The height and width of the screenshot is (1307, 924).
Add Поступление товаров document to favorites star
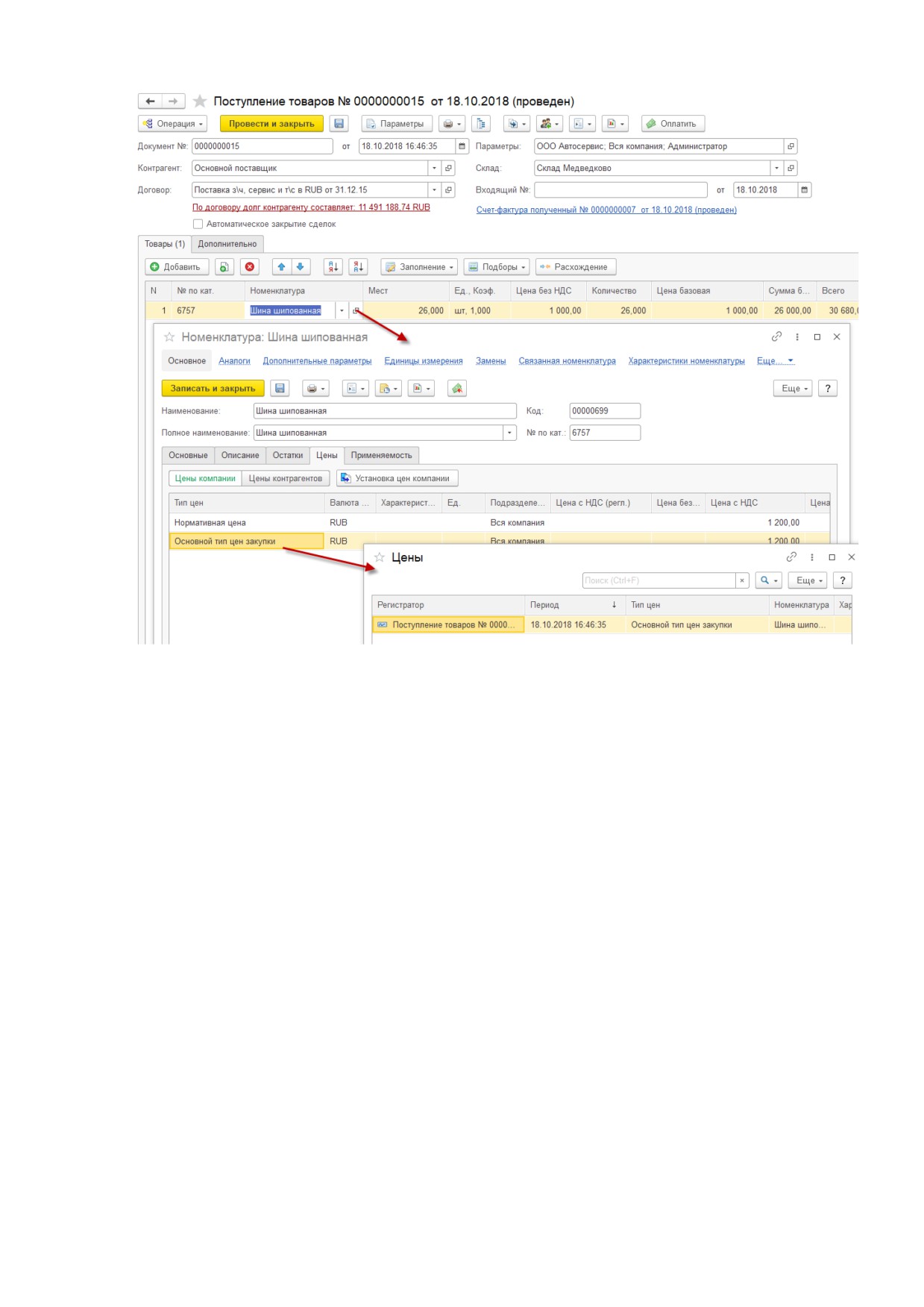[200, 101]
